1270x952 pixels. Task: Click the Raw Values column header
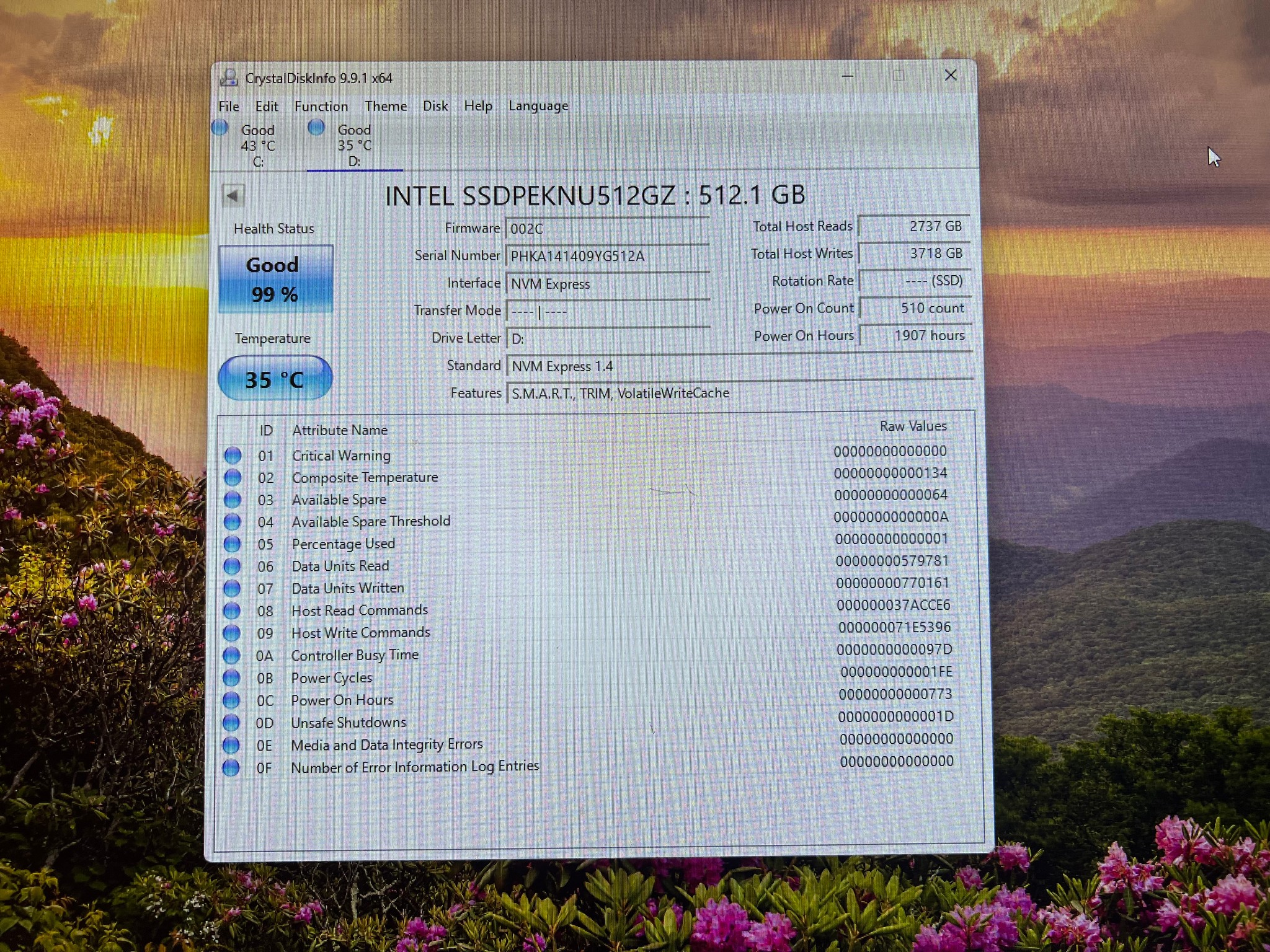(913, 426)
